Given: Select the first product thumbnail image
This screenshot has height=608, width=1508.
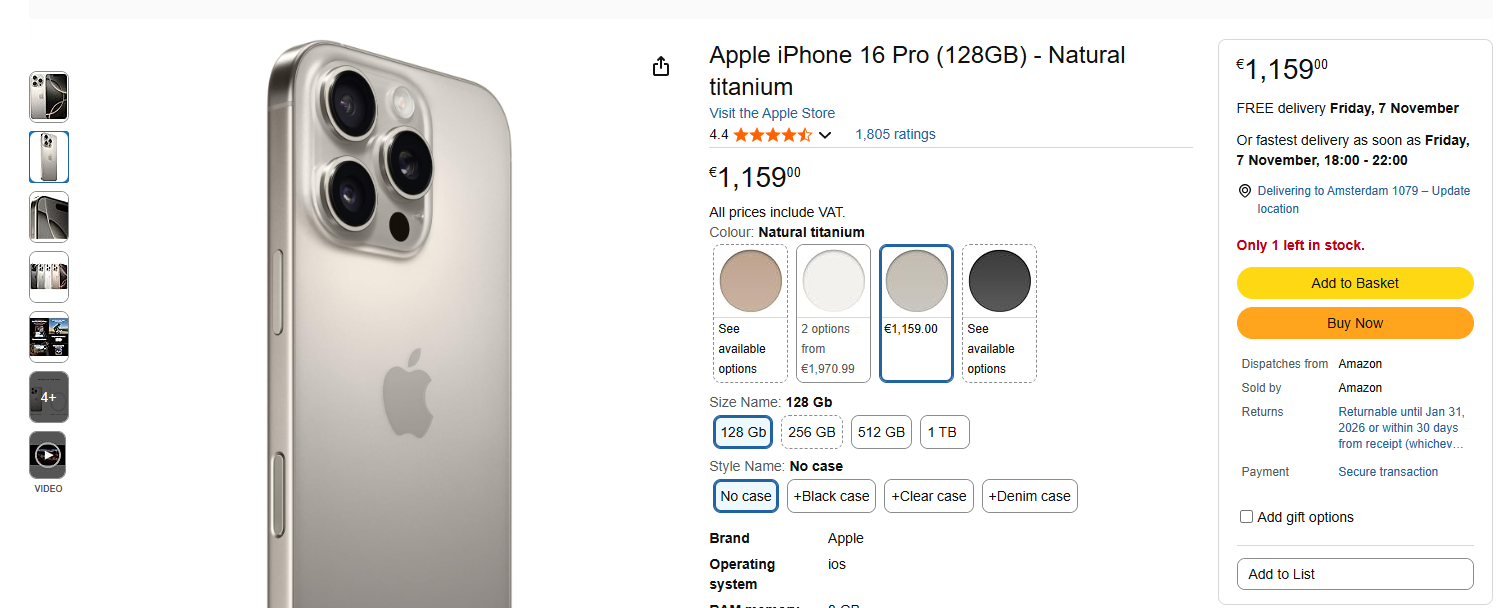Looking at the screenshot, I should pyautogui.click(x=49, y=97).
